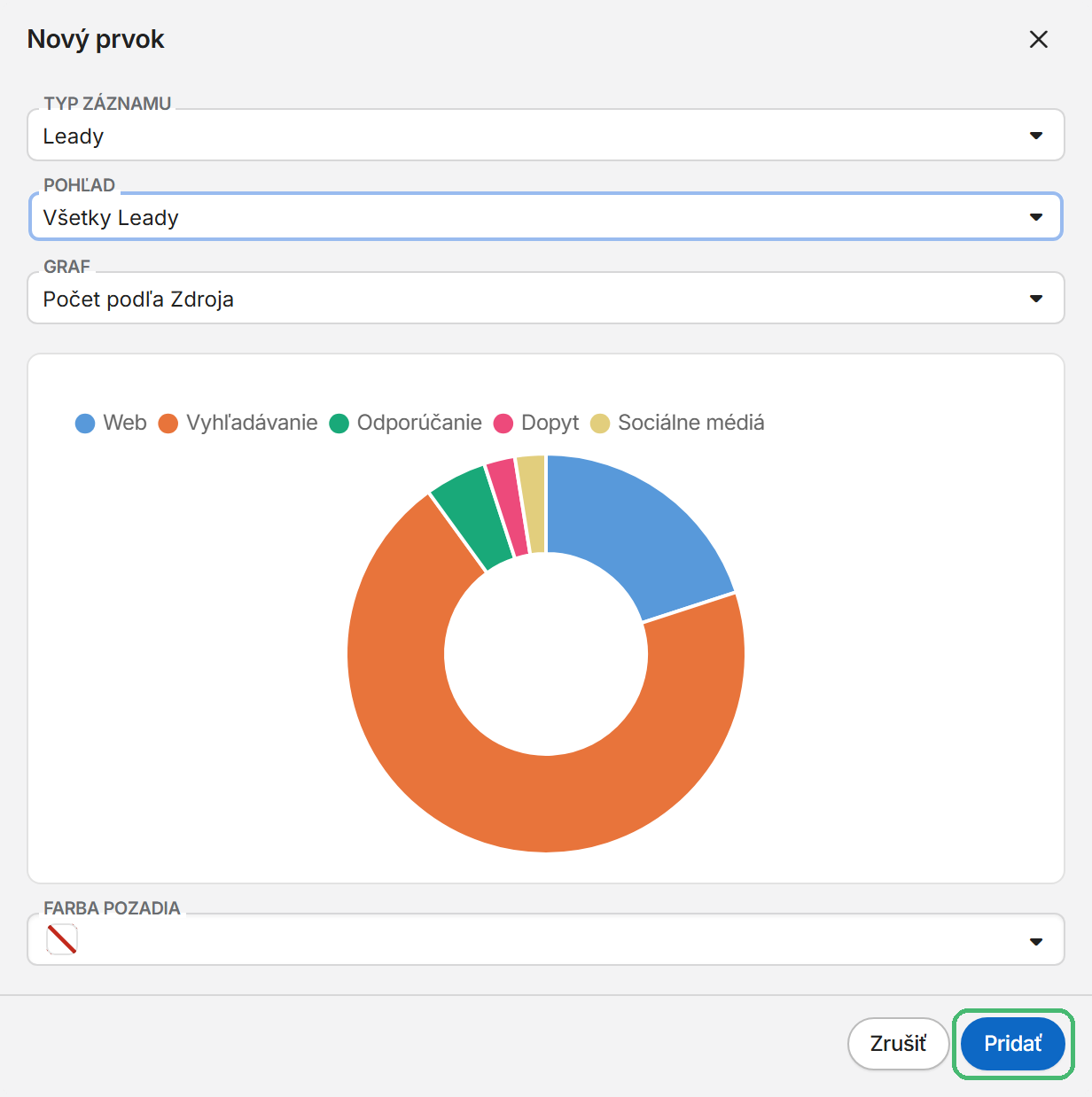
Task: Open the Typ záznamu dropdown
Action: pos(545,136)
